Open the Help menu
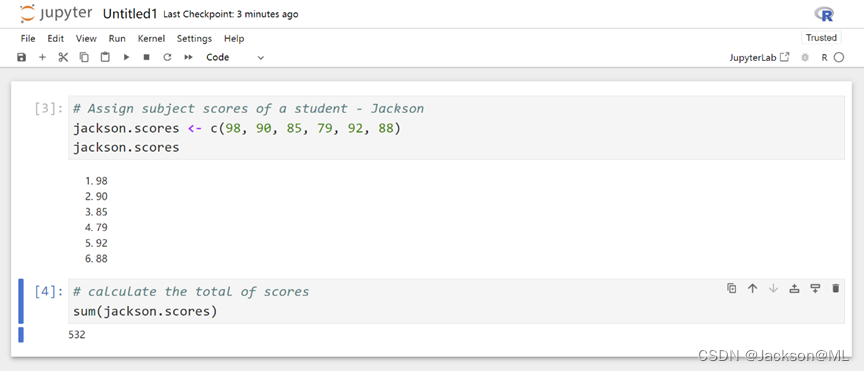Screen dimensions: 864x371 (234, 39)
